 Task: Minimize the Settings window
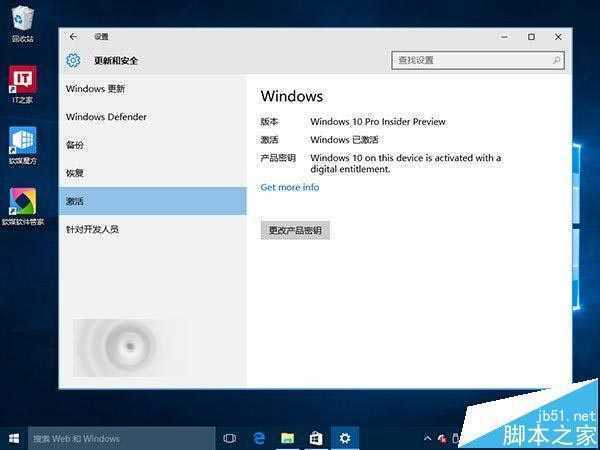point(504,37)
